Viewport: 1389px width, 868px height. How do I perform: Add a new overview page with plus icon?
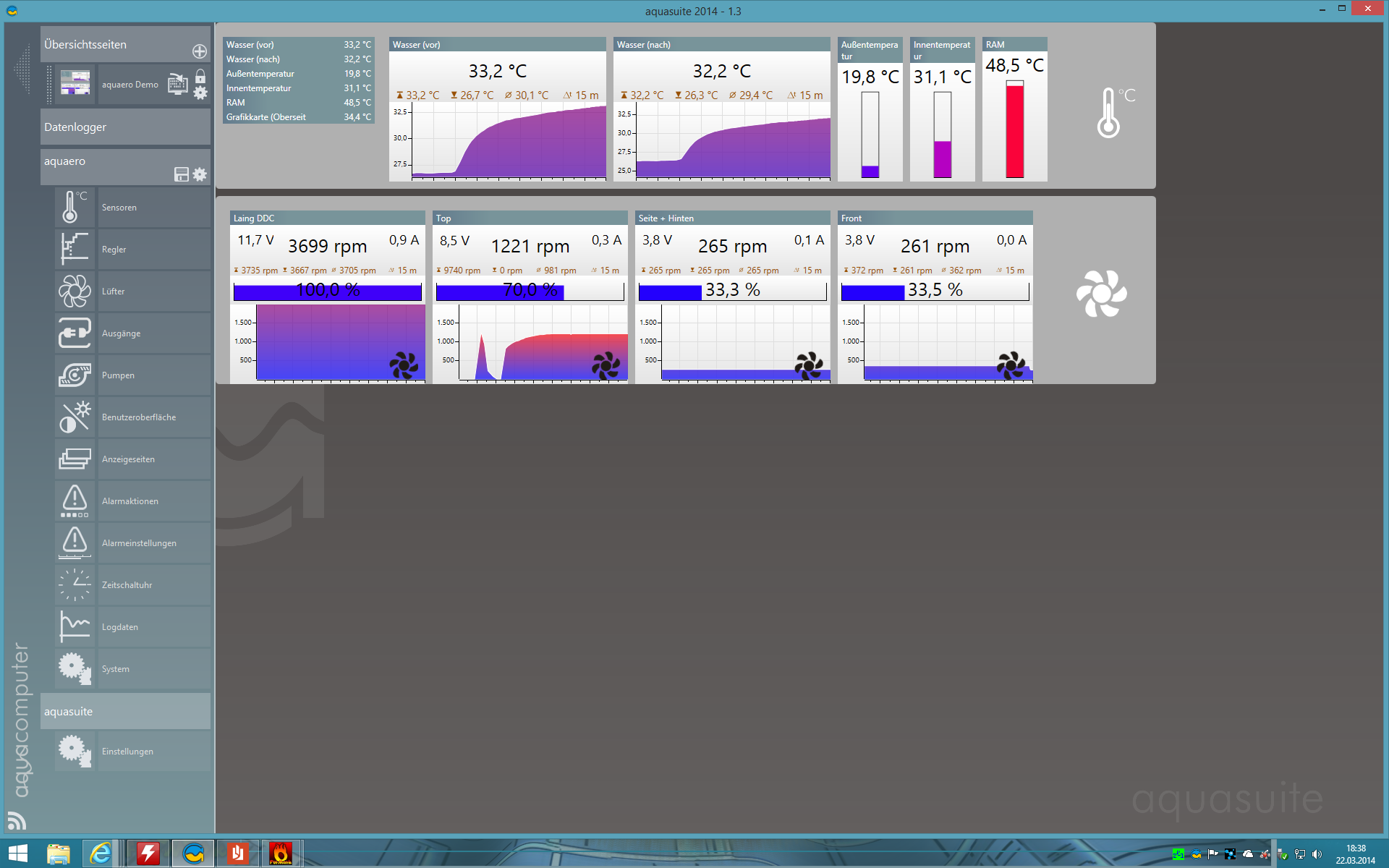tap(200, 51)
